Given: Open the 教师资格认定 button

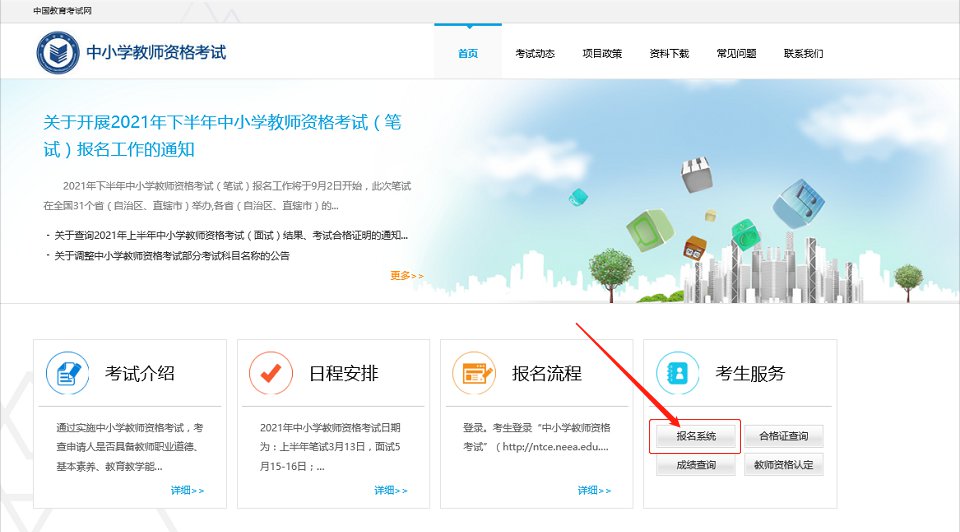Looking at the screenshot, I should coord(784,465).
